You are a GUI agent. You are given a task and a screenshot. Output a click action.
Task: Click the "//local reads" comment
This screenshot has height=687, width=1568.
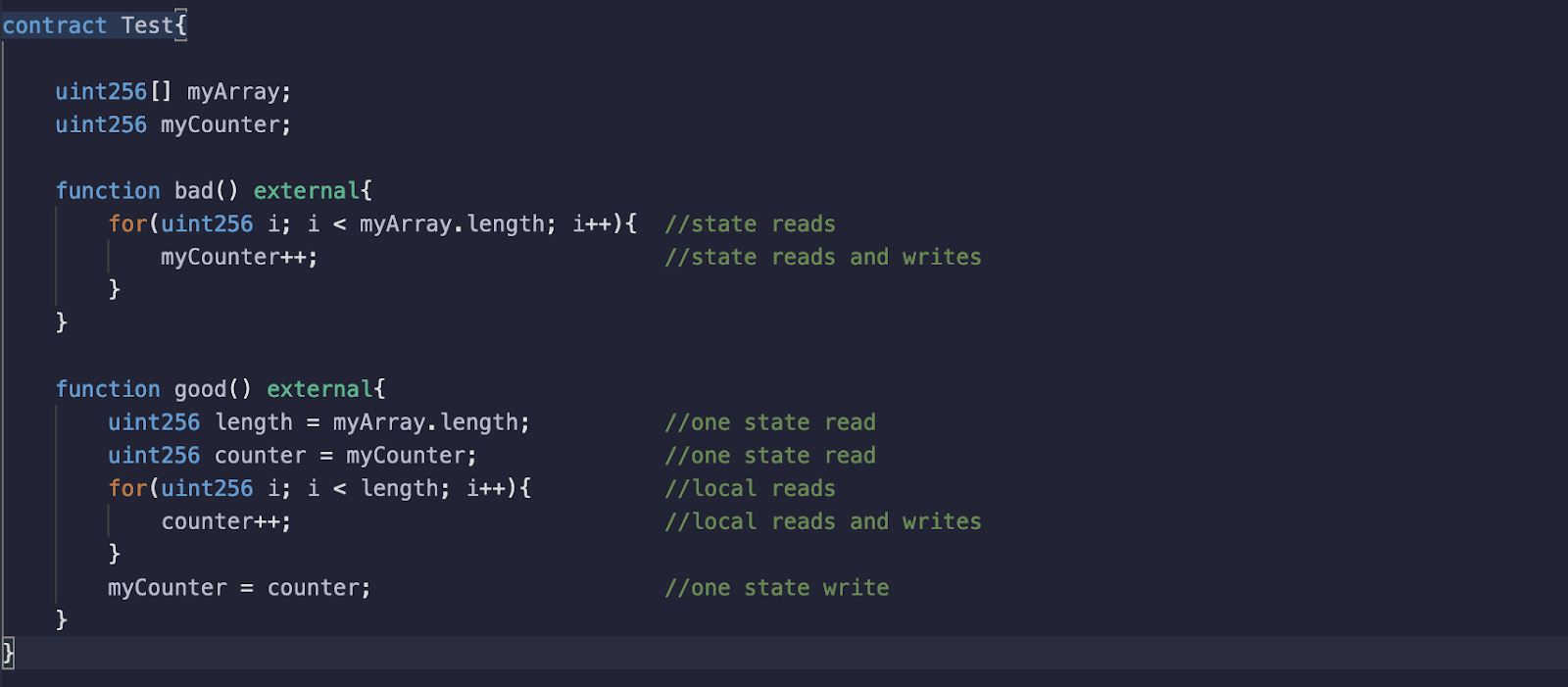coord(750,489)
